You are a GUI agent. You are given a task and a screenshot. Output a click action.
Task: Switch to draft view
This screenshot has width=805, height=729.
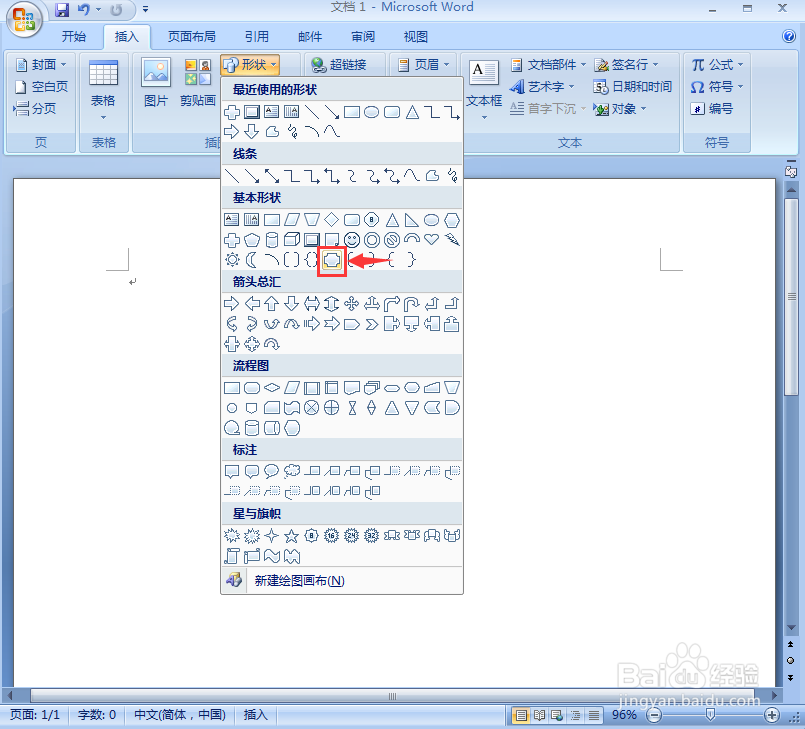click(593, 715)
